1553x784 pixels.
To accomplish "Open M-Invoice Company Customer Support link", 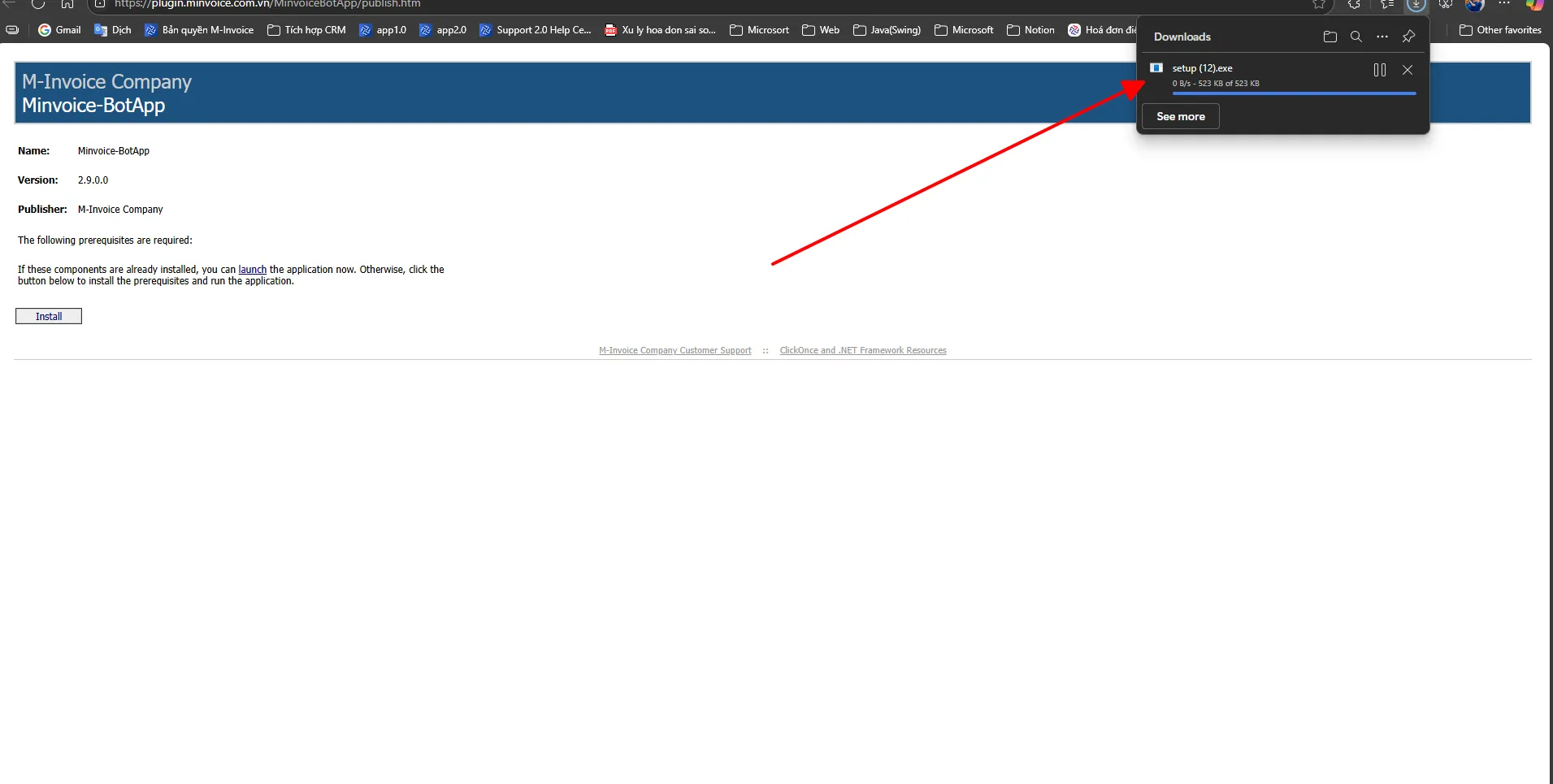I will (x=675, y=351).
